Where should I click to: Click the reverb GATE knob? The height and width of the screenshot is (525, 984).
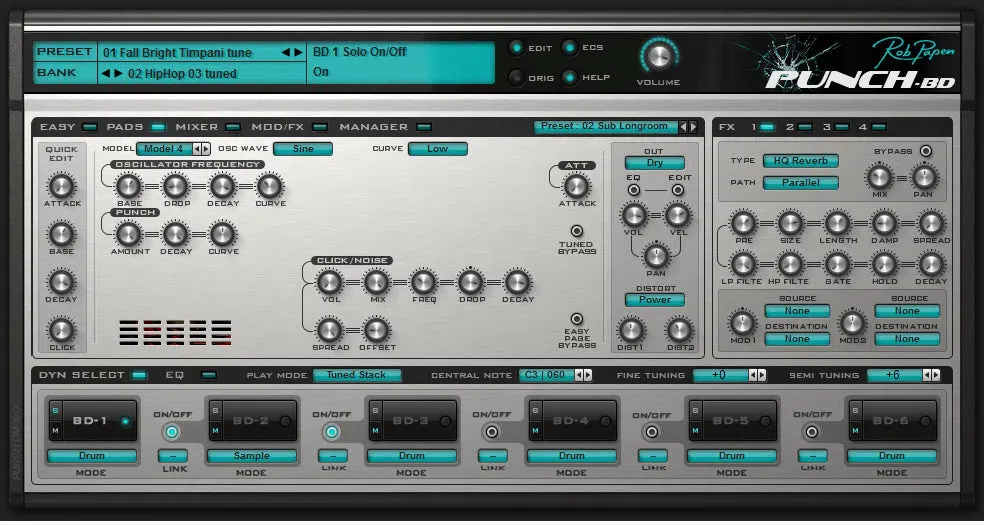[x=838, y=264]
